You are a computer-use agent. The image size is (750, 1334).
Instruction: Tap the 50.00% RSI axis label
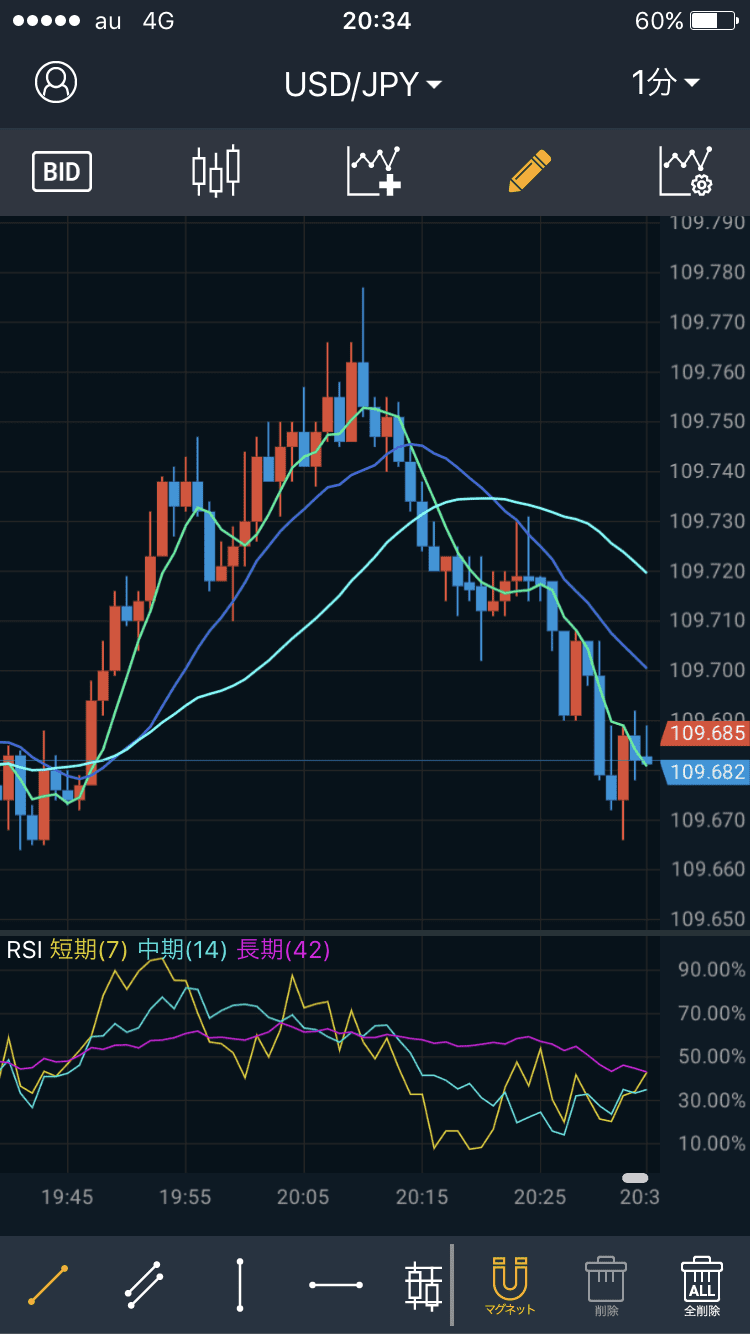(711, 1056)
